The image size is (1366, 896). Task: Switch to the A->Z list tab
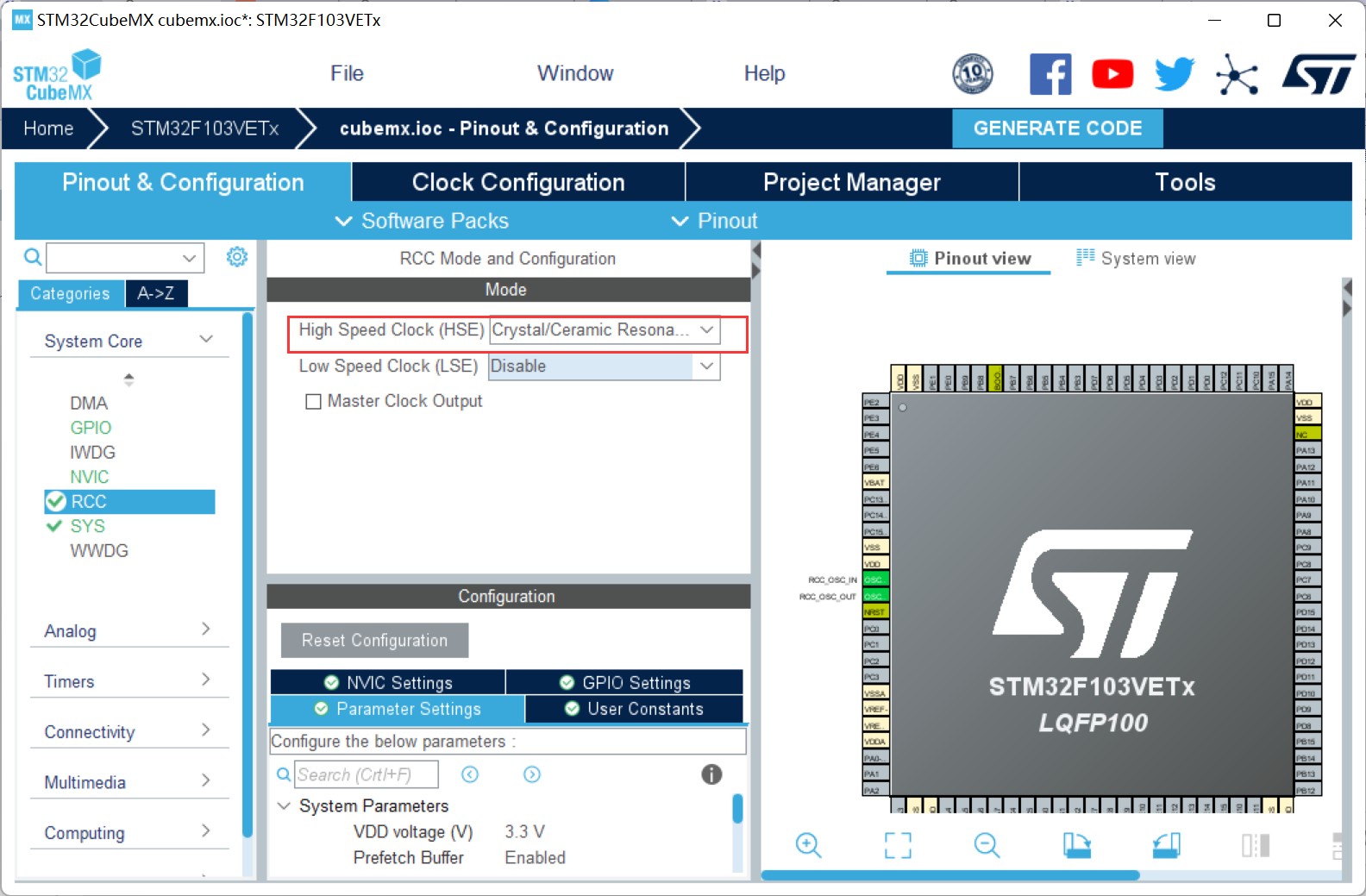[x=156, y=293]
